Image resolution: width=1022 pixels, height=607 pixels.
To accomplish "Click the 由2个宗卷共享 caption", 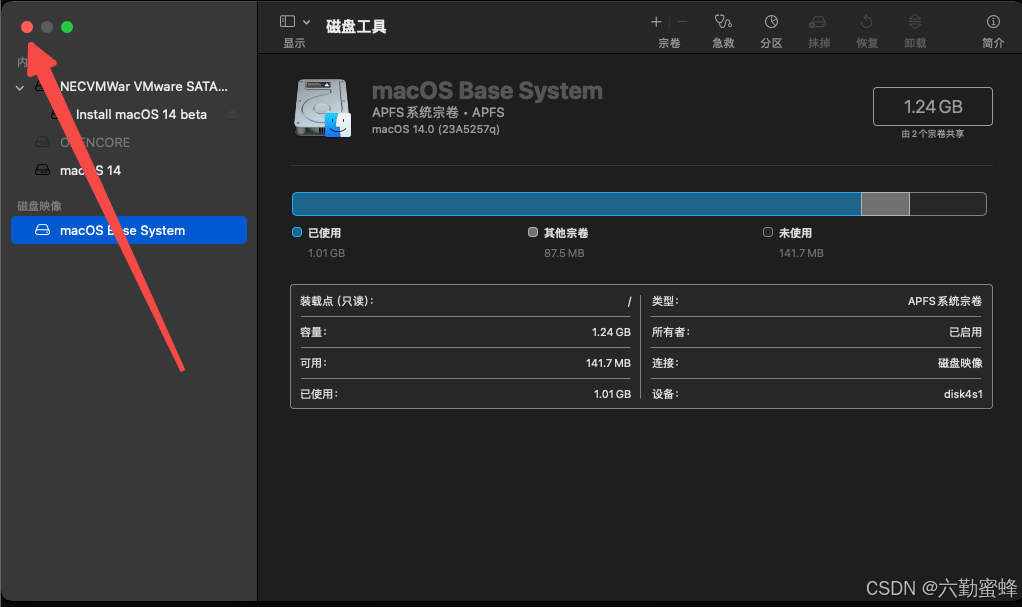I will coord(933,134).
